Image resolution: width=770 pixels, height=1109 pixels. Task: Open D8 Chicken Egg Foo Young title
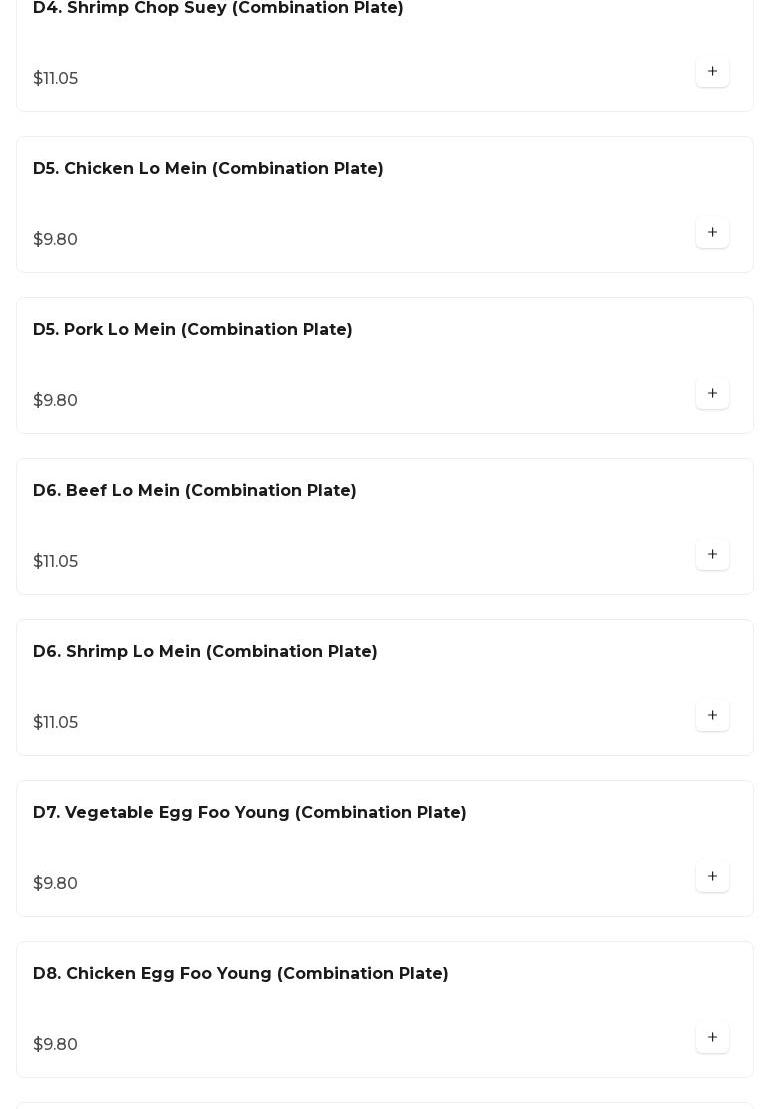[241, 974]
